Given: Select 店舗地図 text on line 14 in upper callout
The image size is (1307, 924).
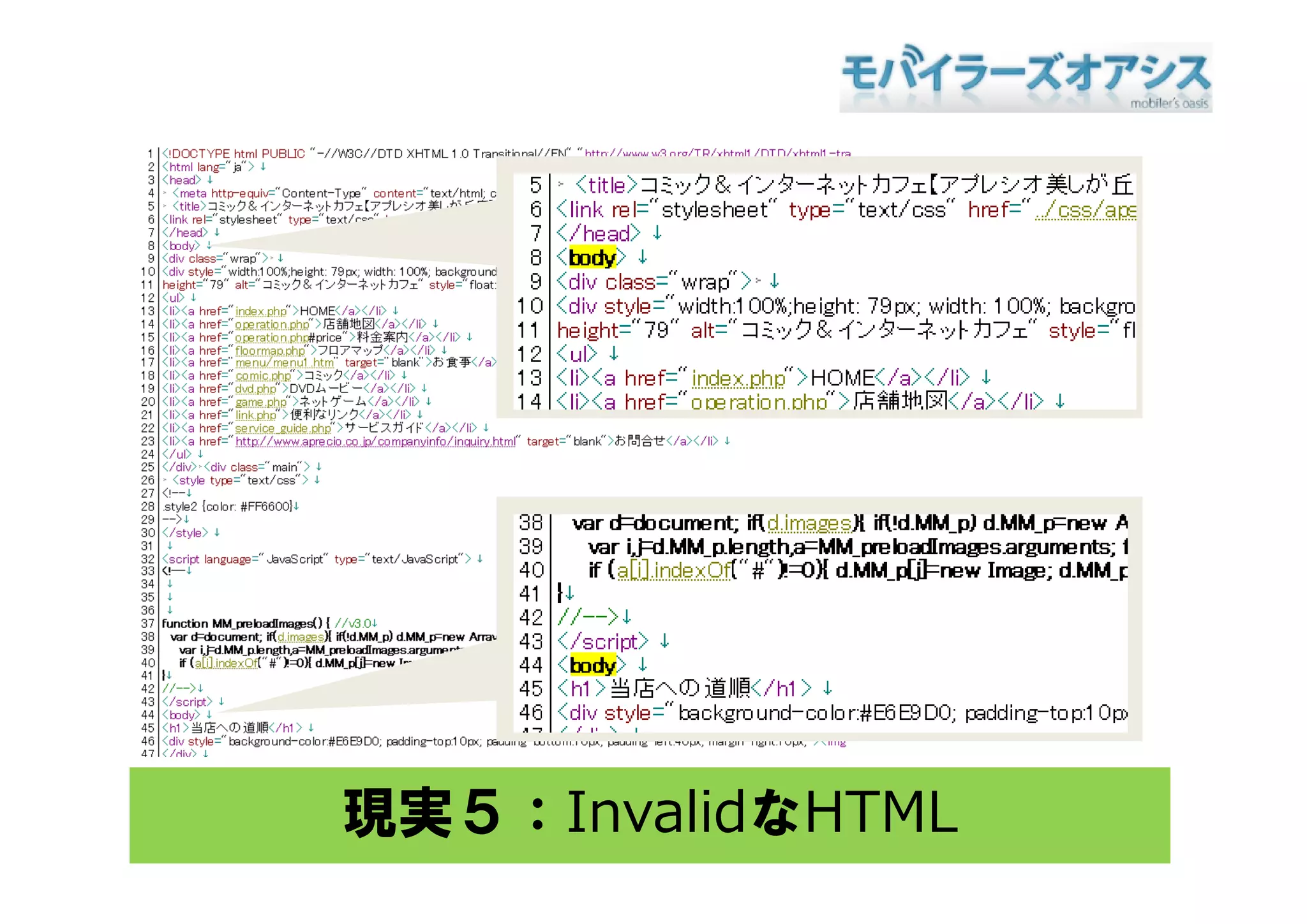Looking at the screenshot, I should point(900,402).
